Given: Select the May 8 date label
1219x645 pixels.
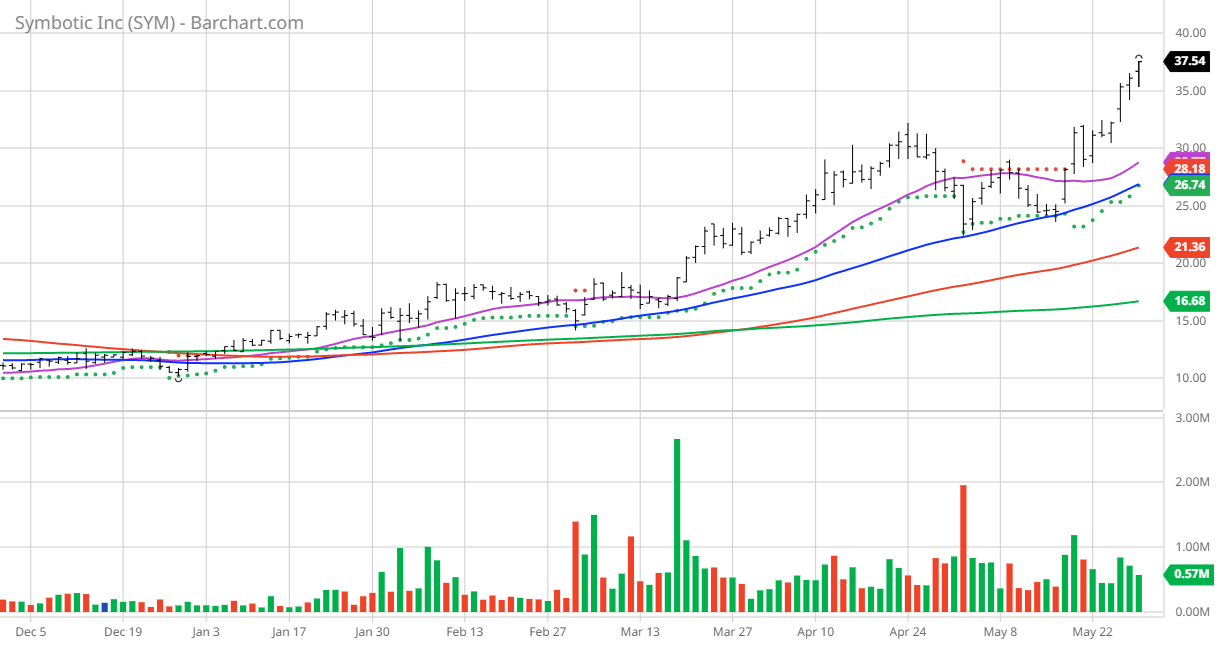Looking at the screenshot, I should click(1000, 632).
